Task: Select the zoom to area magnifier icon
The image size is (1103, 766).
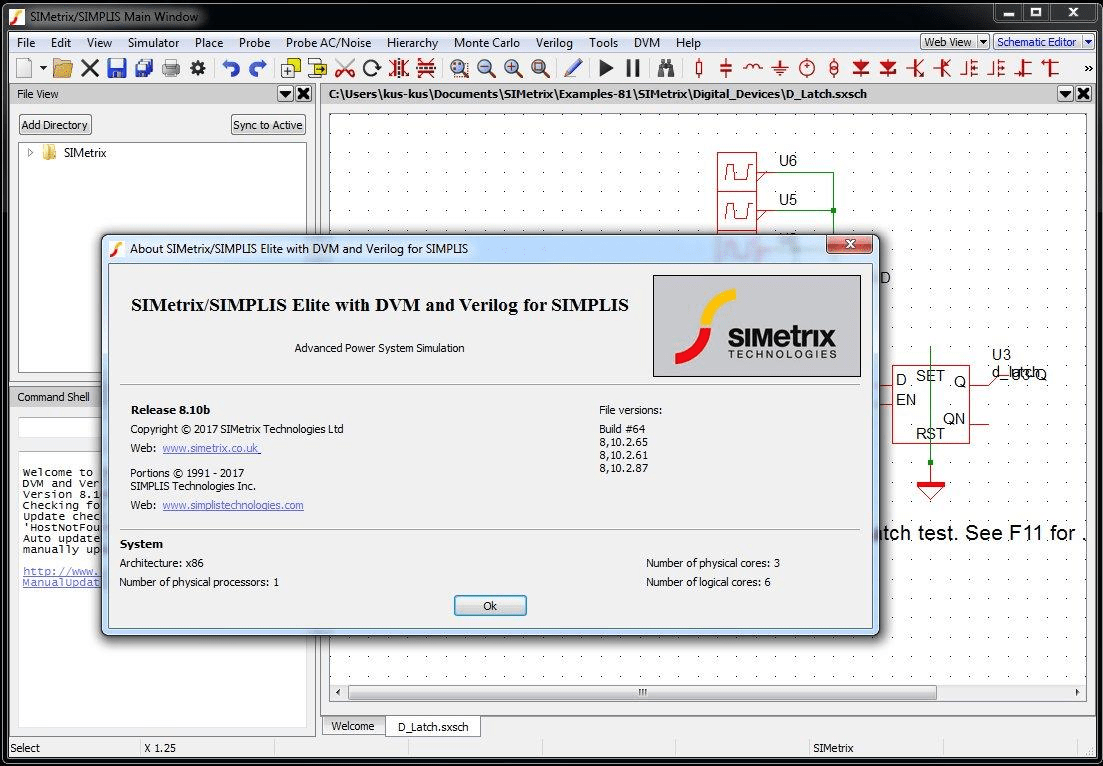Action: click(459, 68)
